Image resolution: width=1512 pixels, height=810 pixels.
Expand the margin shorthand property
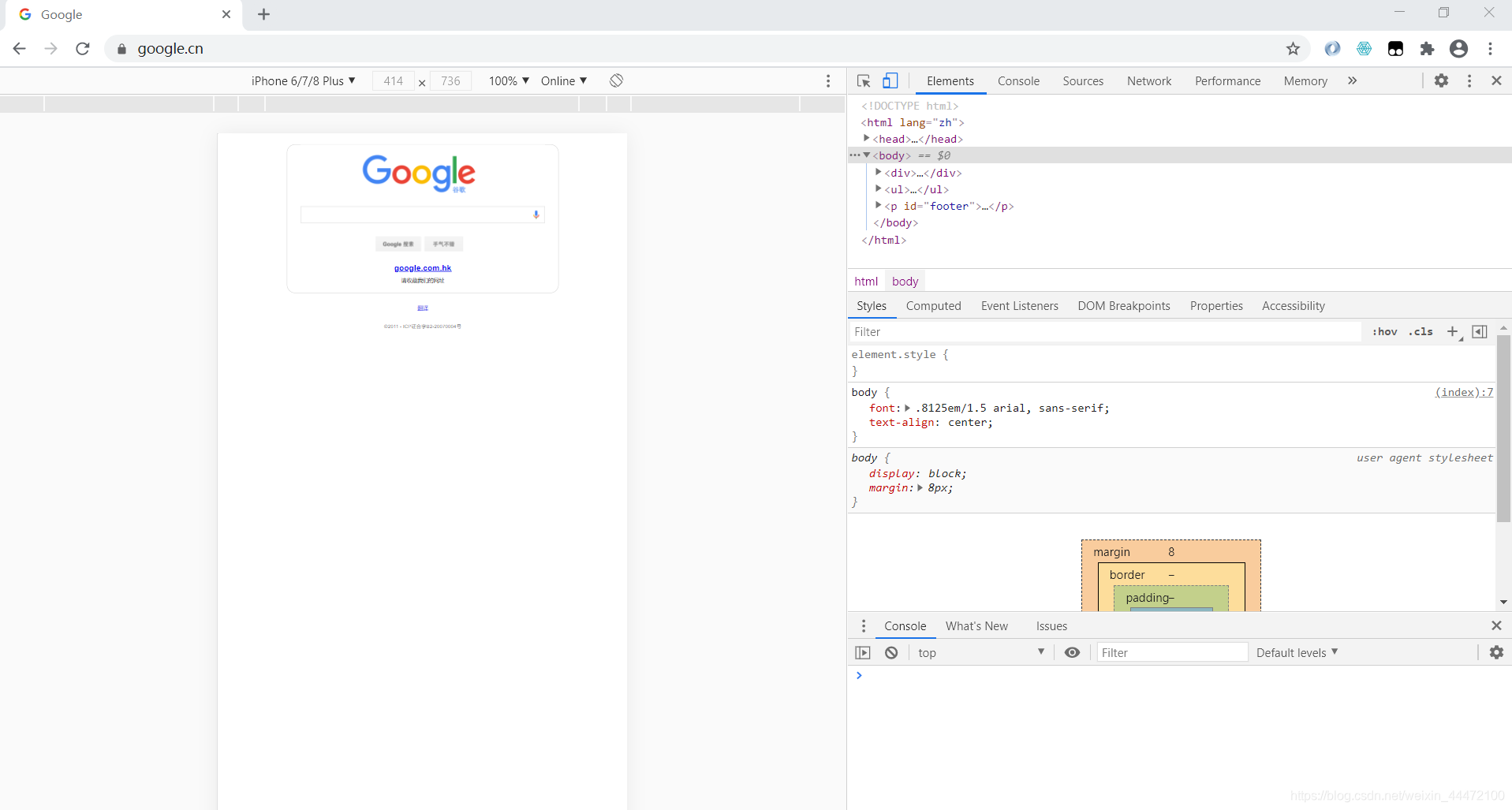pos(920,488)
